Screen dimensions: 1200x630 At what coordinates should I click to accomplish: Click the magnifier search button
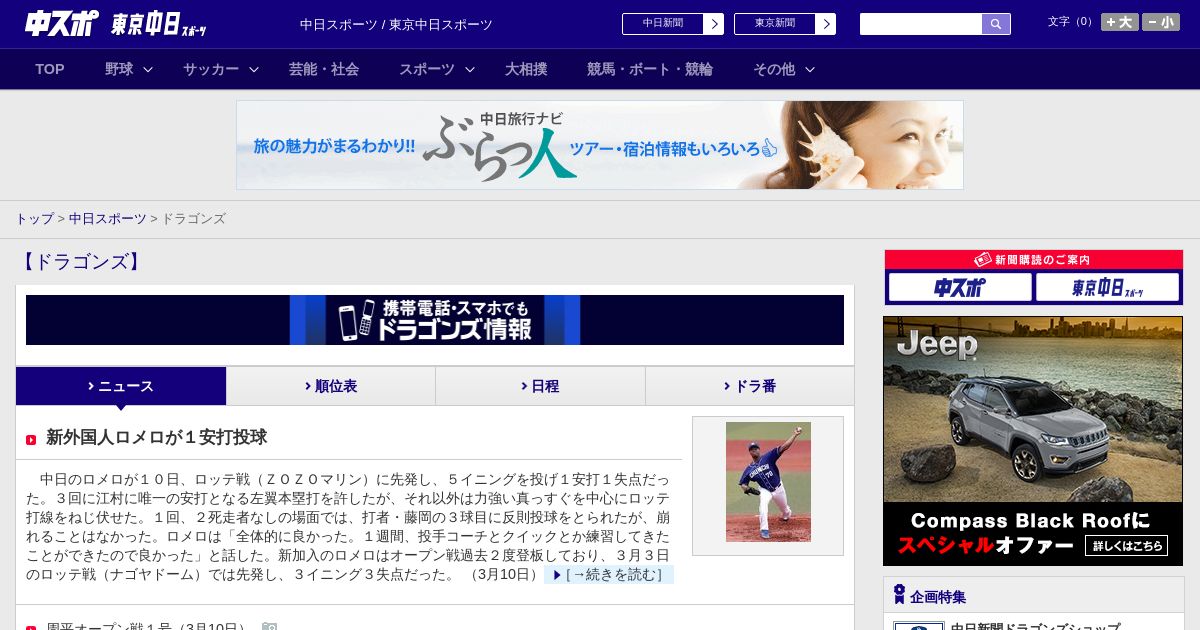[x=996, y=24]
